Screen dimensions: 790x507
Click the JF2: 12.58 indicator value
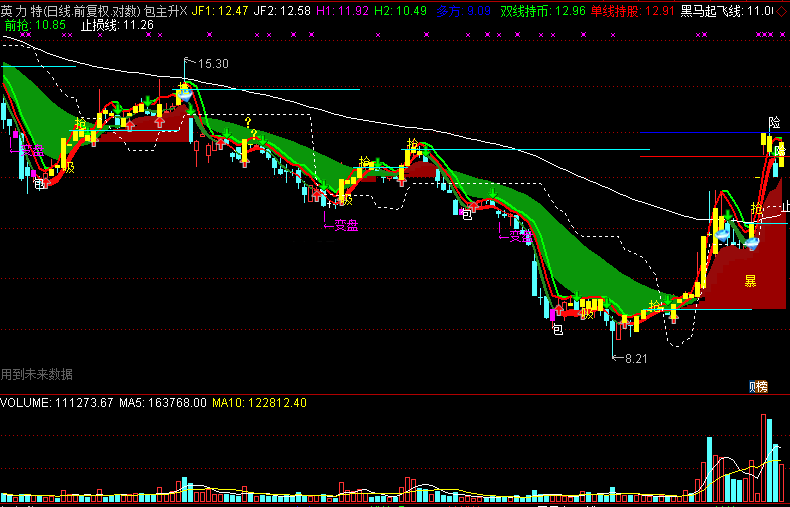tap(282, 11)
